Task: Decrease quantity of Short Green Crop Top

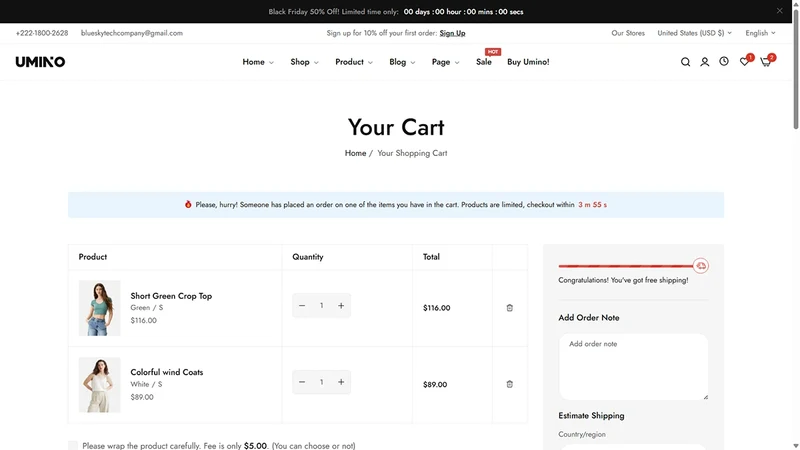Action: [x=302, y=306]
